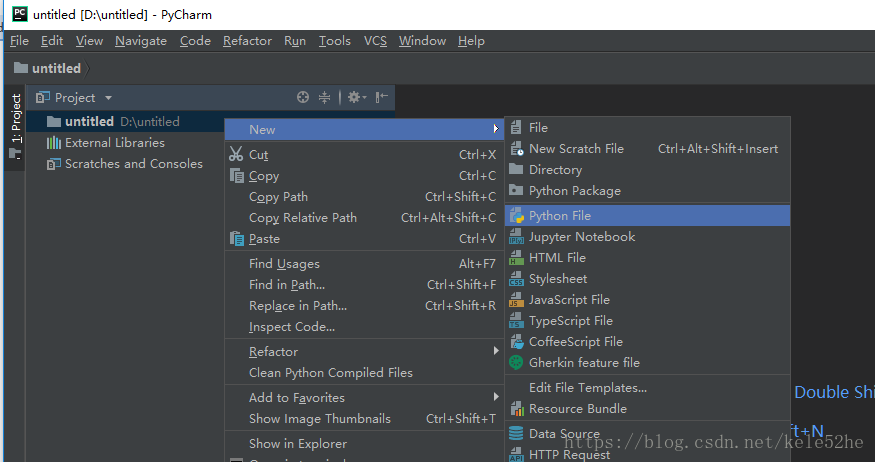Open the View menu
Image resolution: width=875 pixels, height=462 pixels.
(x=89, y=41)
